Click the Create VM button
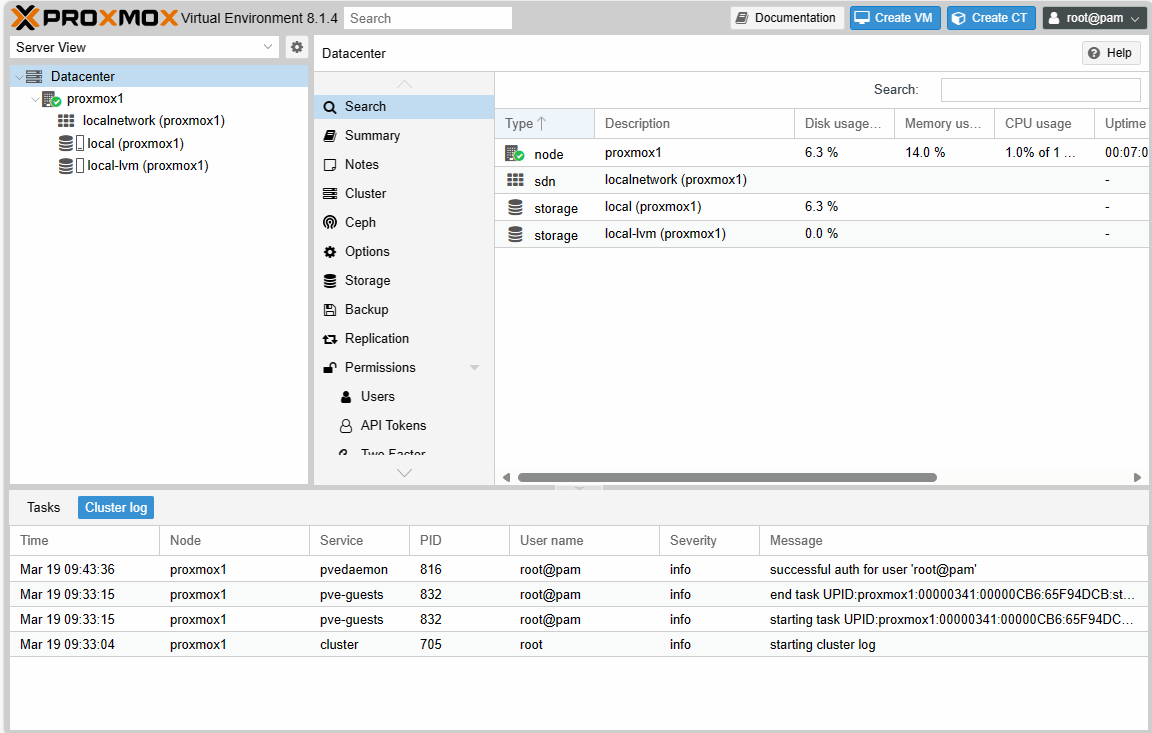The width and height of the screenshot is (1152, 733). (x=894, y=17)
